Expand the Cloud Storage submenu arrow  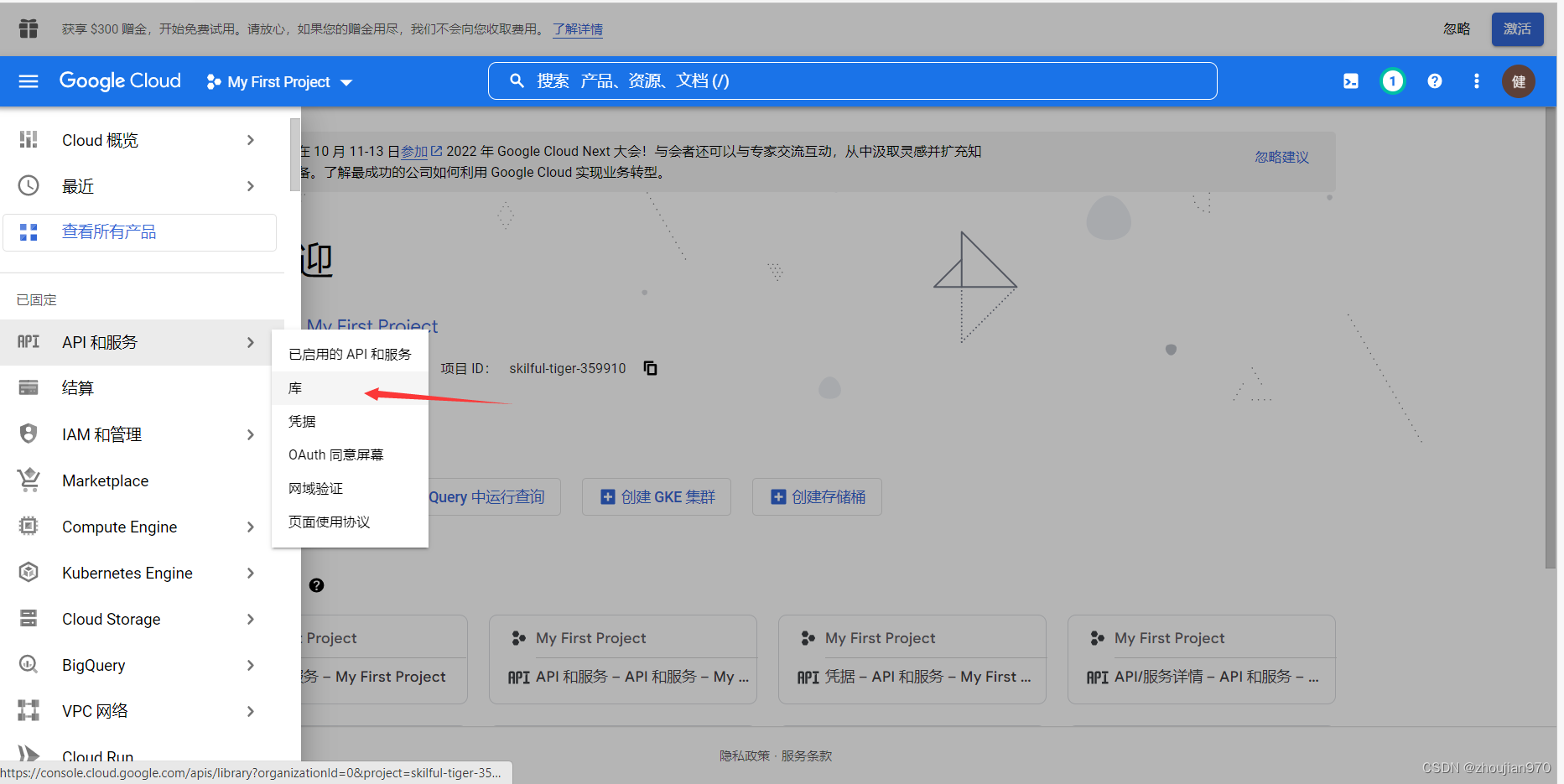251,619
